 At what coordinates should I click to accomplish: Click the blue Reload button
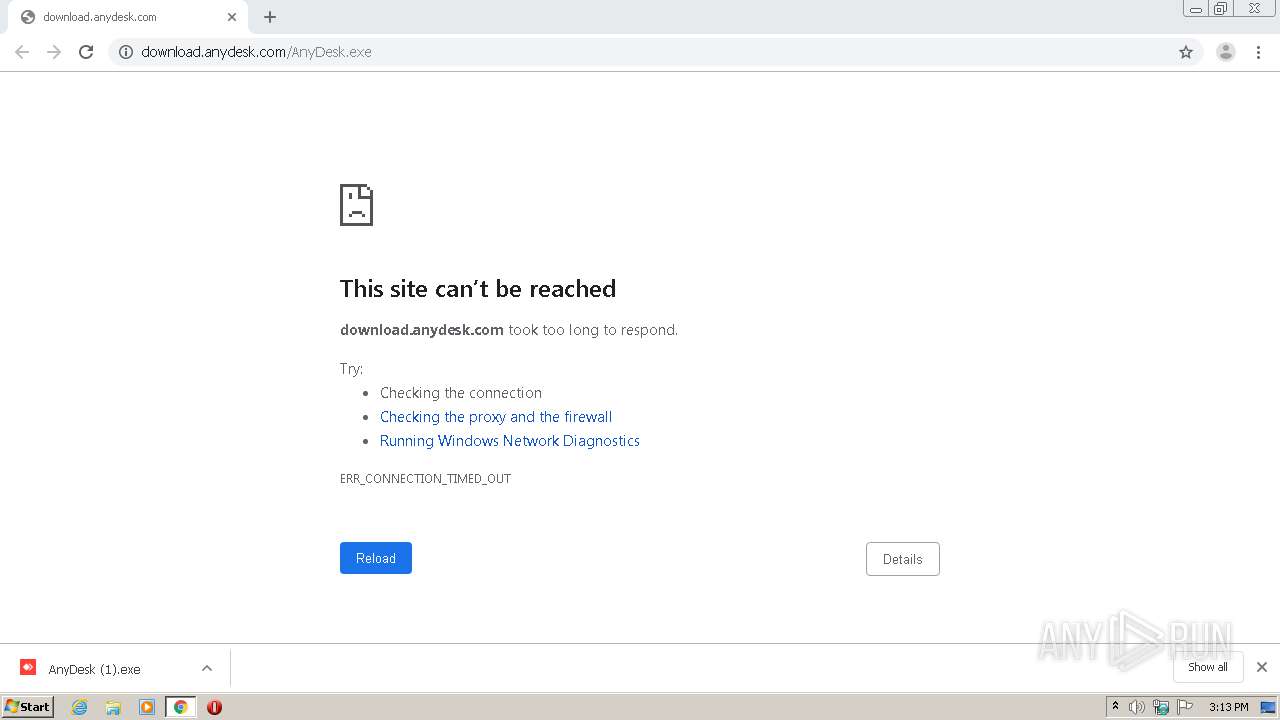376,558
